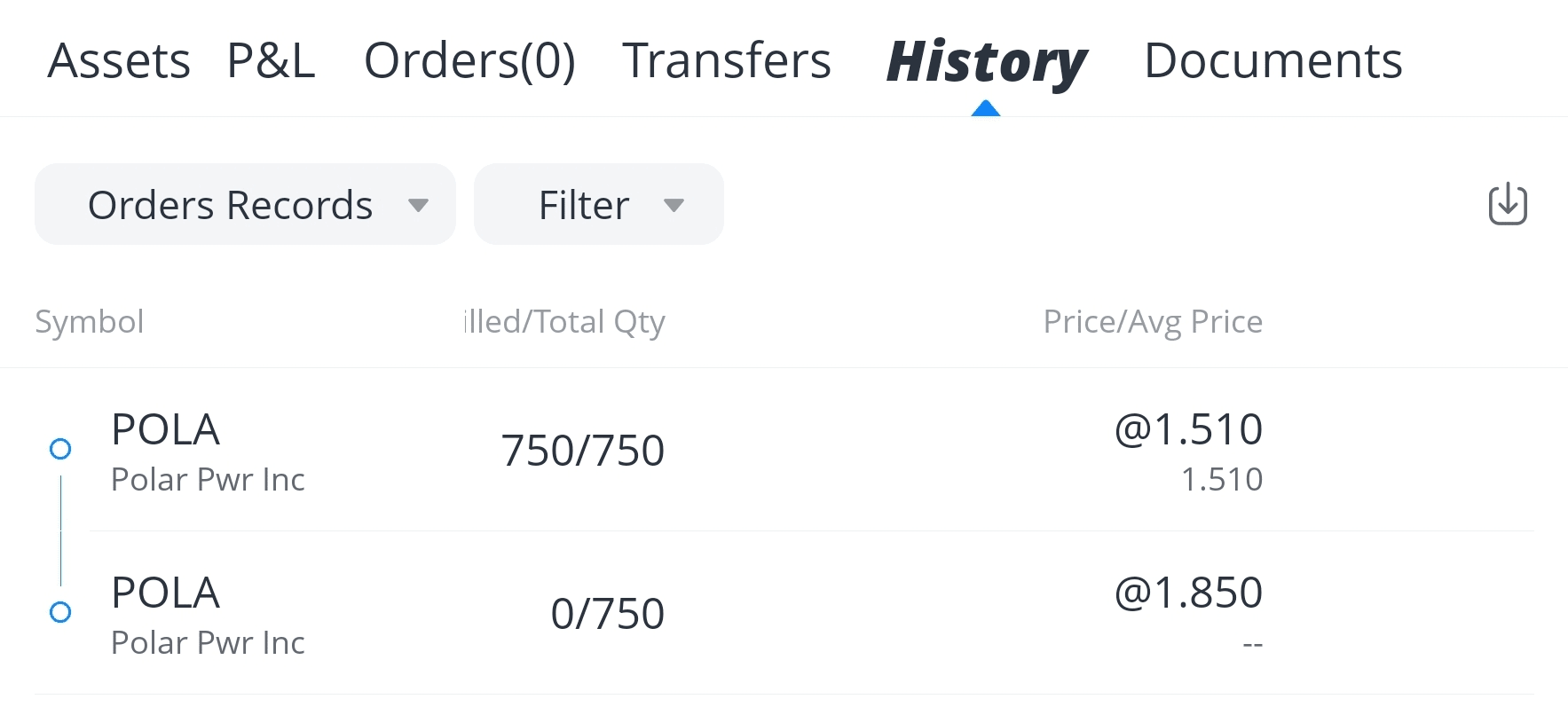Open the POLA order filled 750/750
Screen dimensions: 1568x707
click(209, 451)
